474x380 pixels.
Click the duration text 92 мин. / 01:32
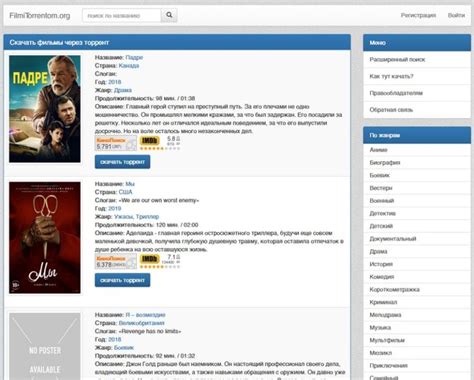175,356
